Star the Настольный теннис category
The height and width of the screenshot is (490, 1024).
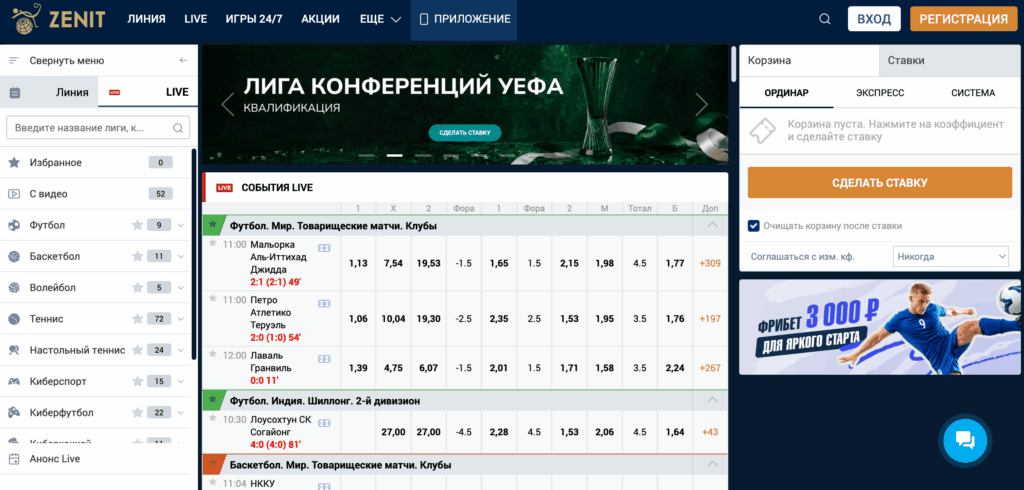[x=137, y=350]
